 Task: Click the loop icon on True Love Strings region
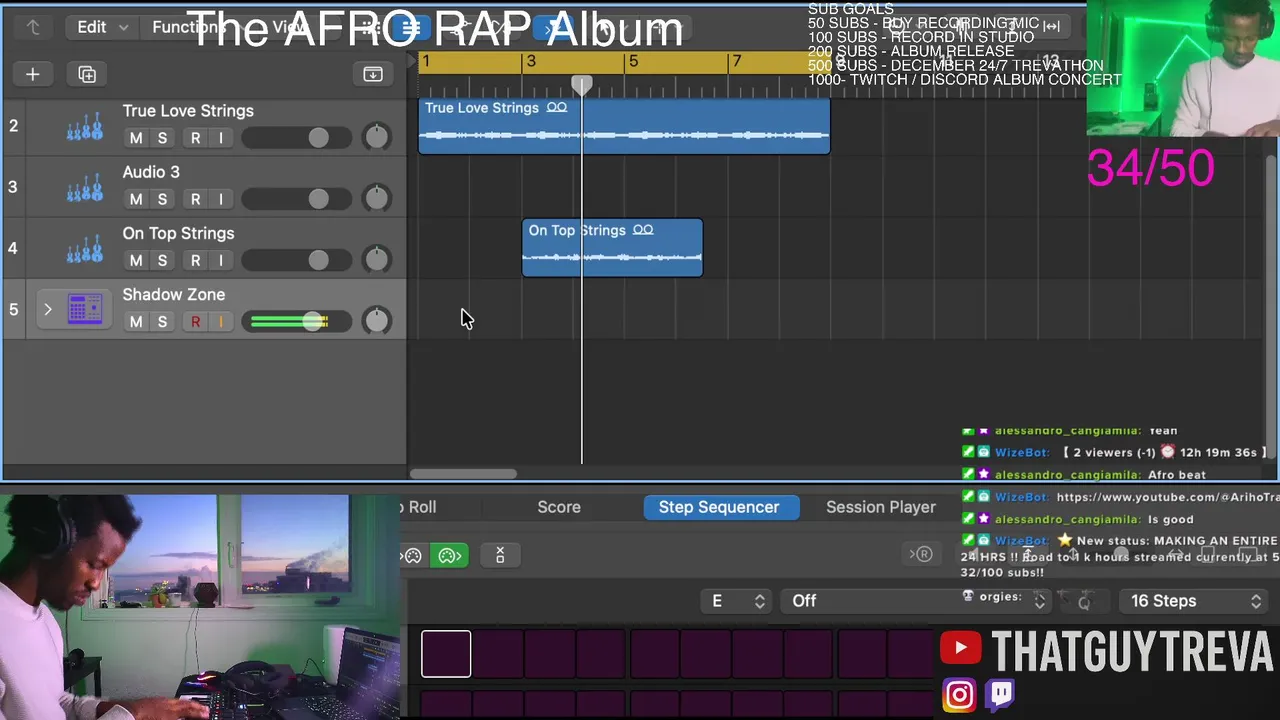tap(557, 108)
